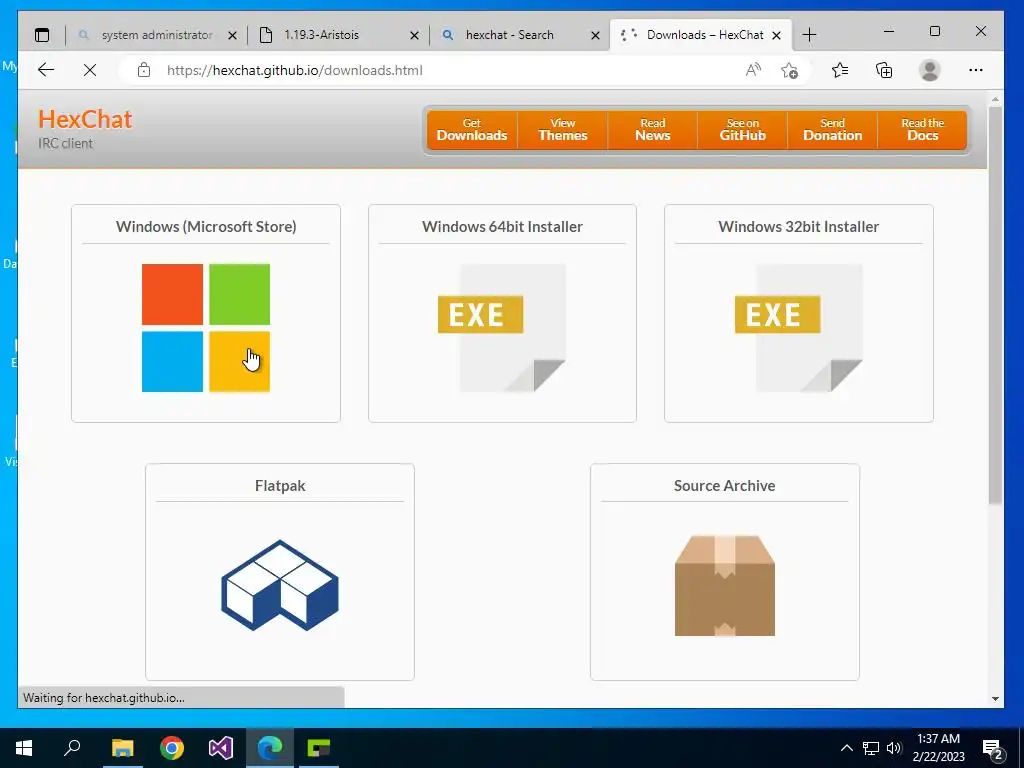Open the tab actions menu icon
1024x768 pixels.
pyautogui.click(x=42, y=35)
